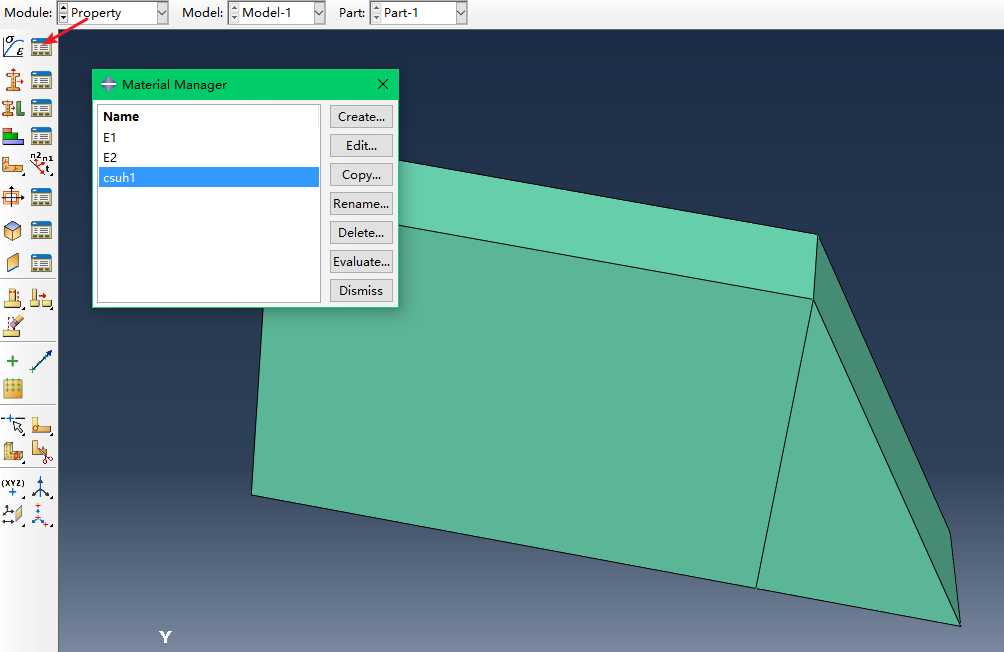The image size is (1004, 652).
Task: Click the Assign Midsurface Region icon
Action: [x=13, y=298]
